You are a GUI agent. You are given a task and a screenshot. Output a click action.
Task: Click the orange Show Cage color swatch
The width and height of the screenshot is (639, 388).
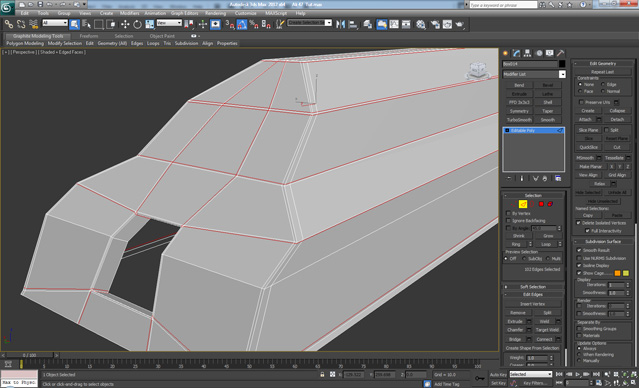point(617,273)
